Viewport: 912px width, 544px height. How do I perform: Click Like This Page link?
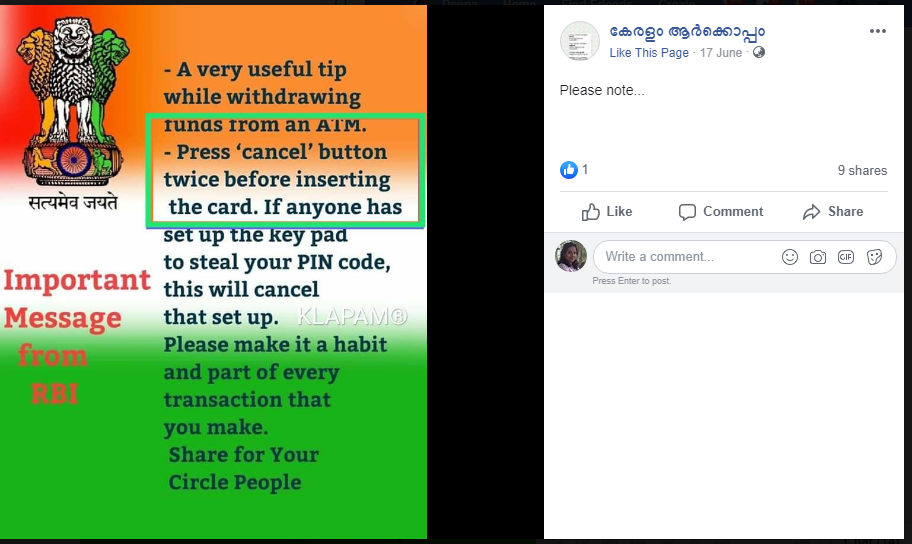pyautogui.click(x=649, y=52)
